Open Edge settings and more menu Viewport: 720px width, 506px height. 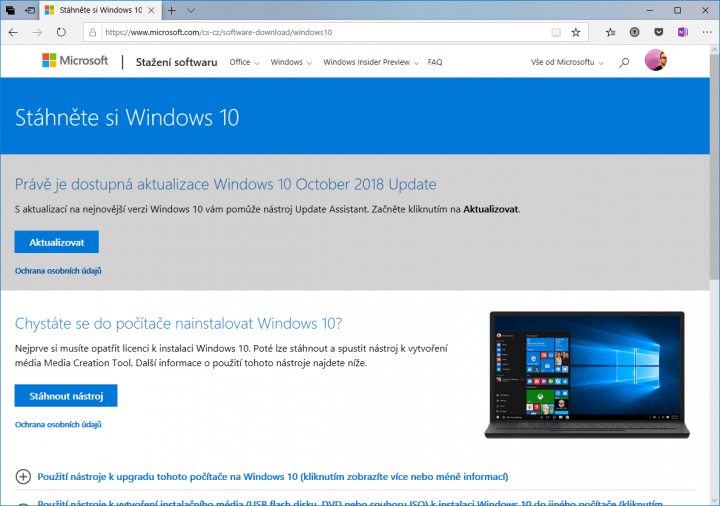pyautogui.click(x=707, y=32)
